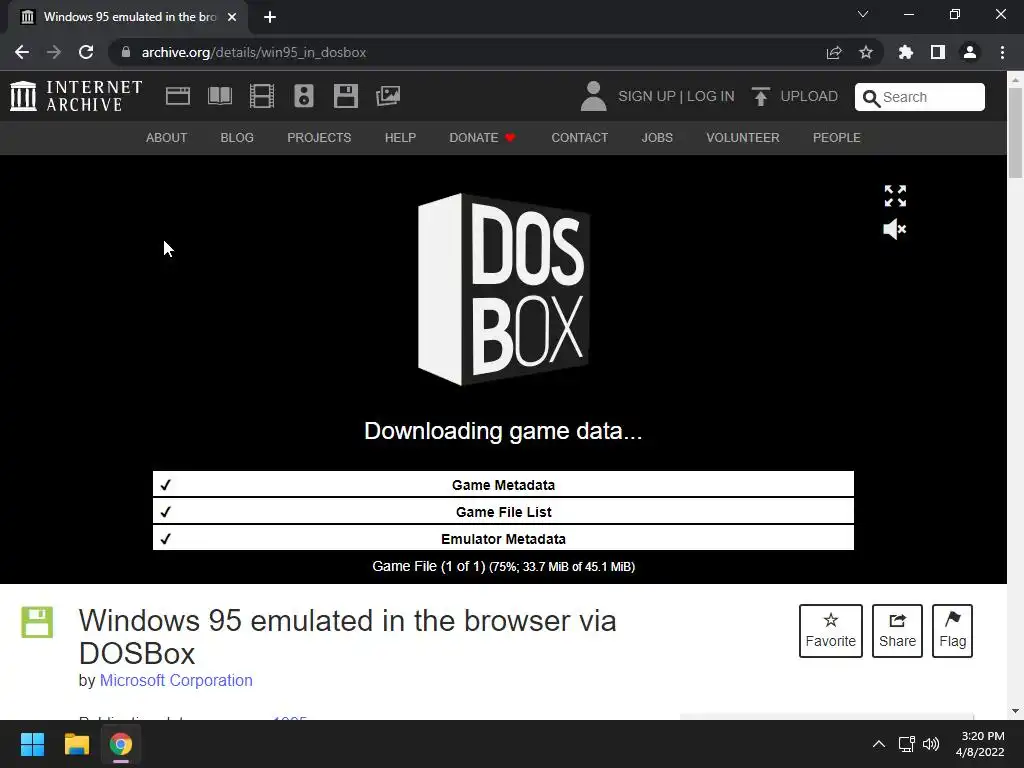Focus the Internet Archive Search box
Viewport: 1024px width, 768px height.
point(920,97)
